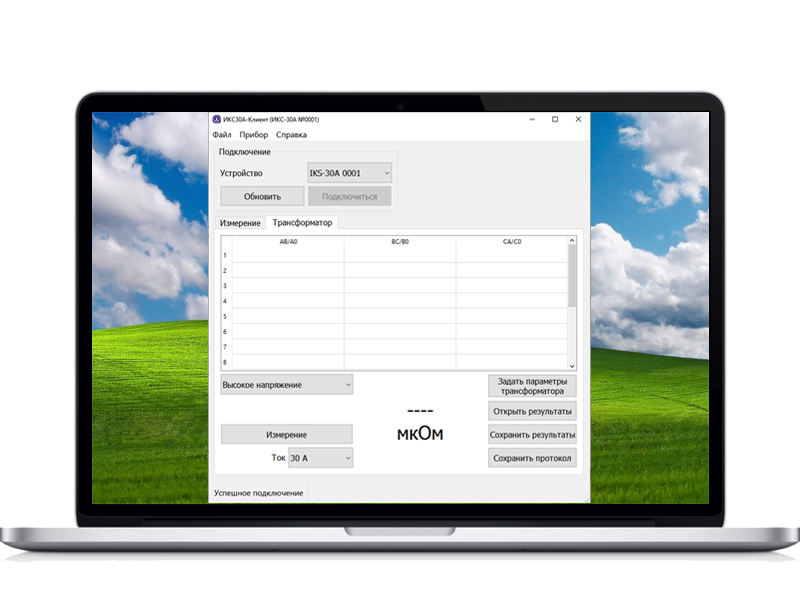Screen dimensions: 800x600
Task: Click the AB/A0 cell in row 1
Action: [288, 255]
